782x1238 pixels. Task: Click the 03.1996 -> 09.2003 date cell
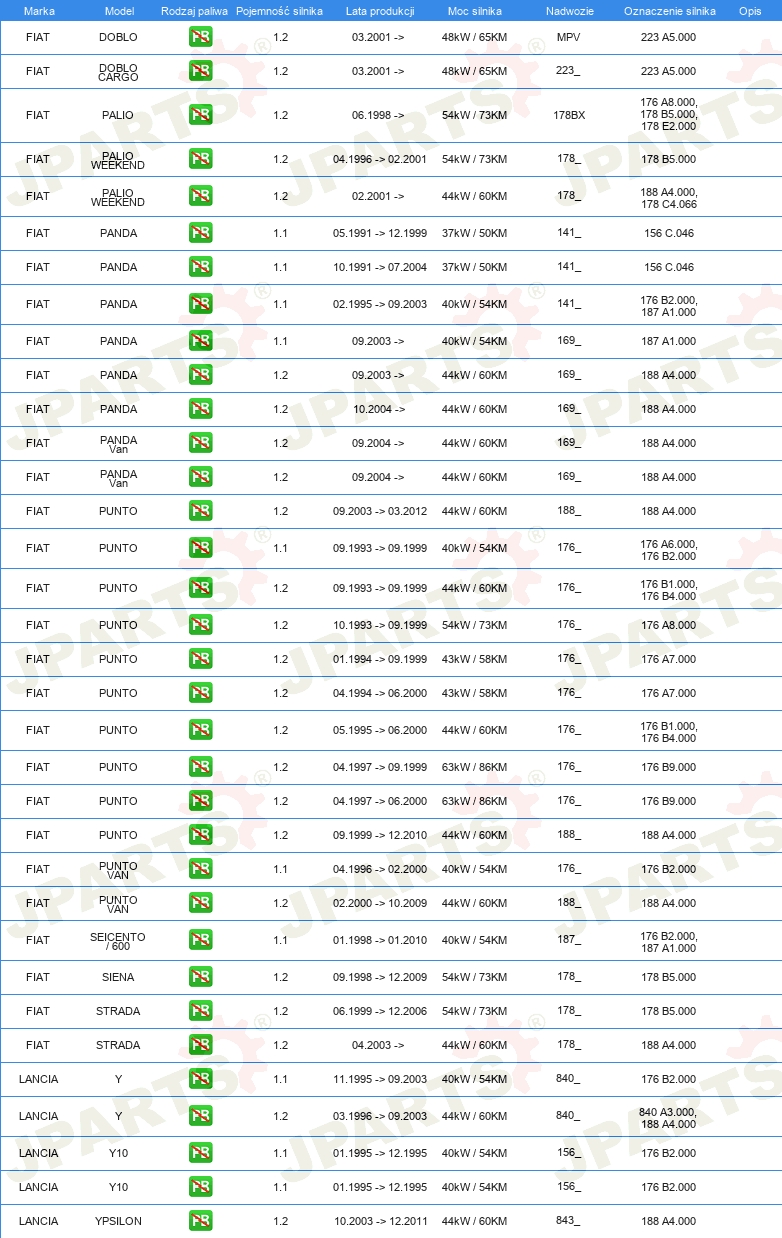380,1116
